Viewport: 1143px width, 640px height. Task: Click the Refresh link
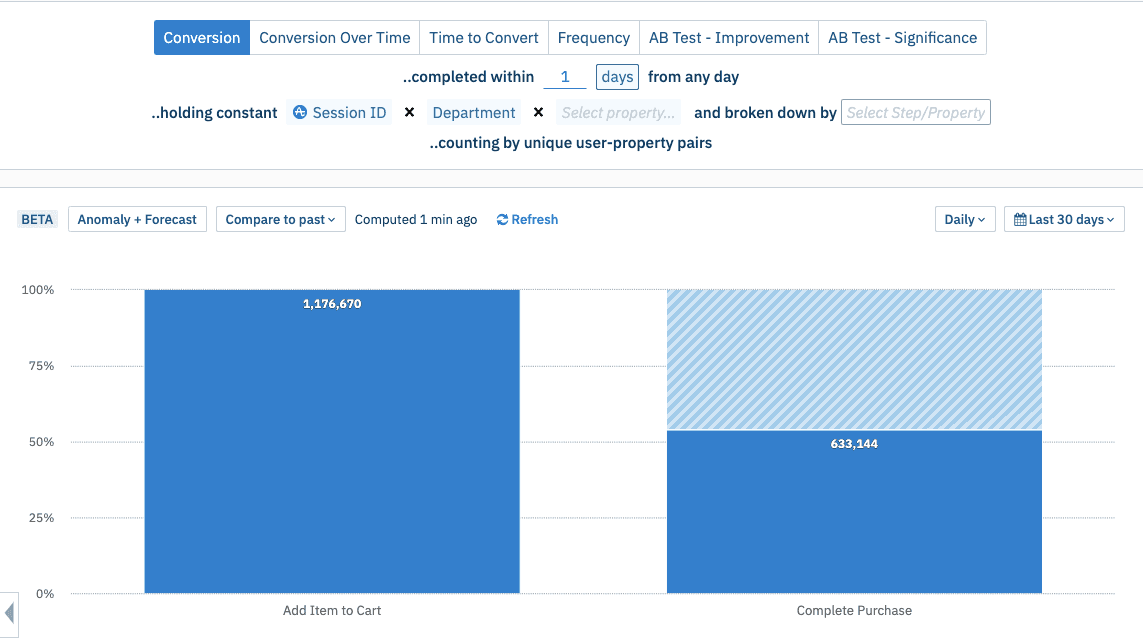tap(534, 219)
